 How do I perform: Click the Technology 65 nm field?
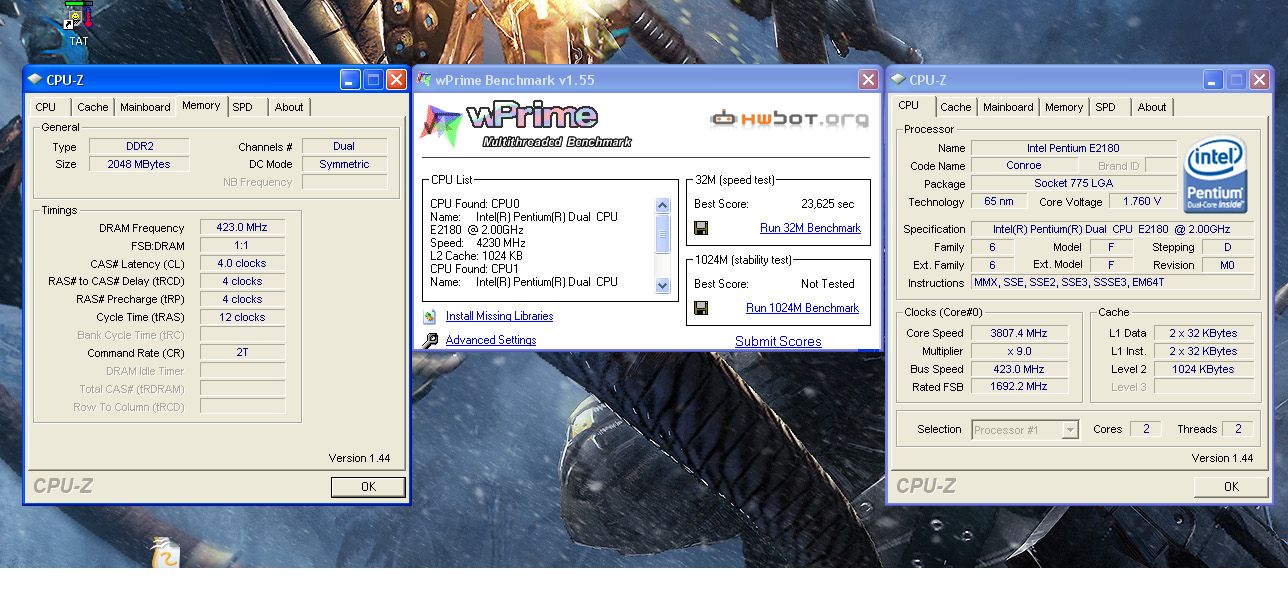[998, 201]
